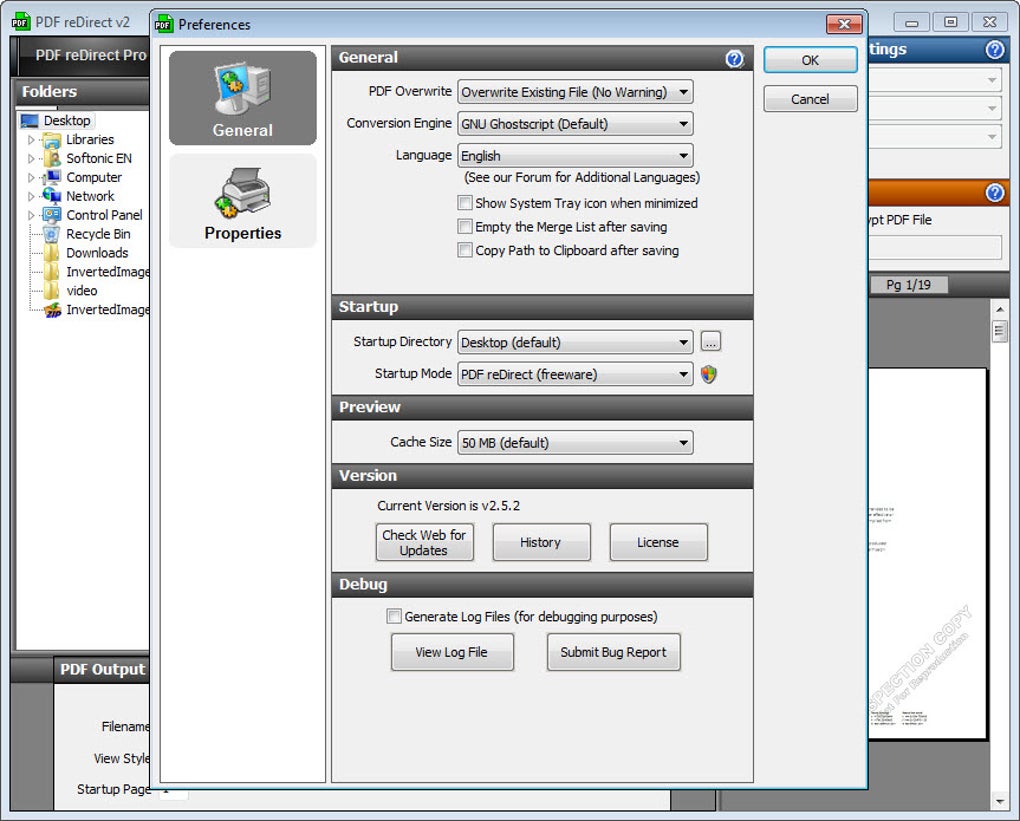Image resolution: width=1020 pixels, height=821 pixels.
Task: Browse startup directory with ellipsis button
Action: (710, 342)
